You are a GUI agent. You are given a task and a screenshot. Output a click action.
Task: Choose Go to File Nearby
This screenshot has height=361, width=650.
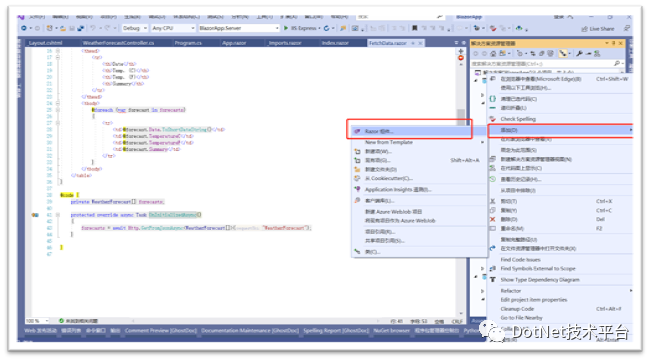[560, 318]
